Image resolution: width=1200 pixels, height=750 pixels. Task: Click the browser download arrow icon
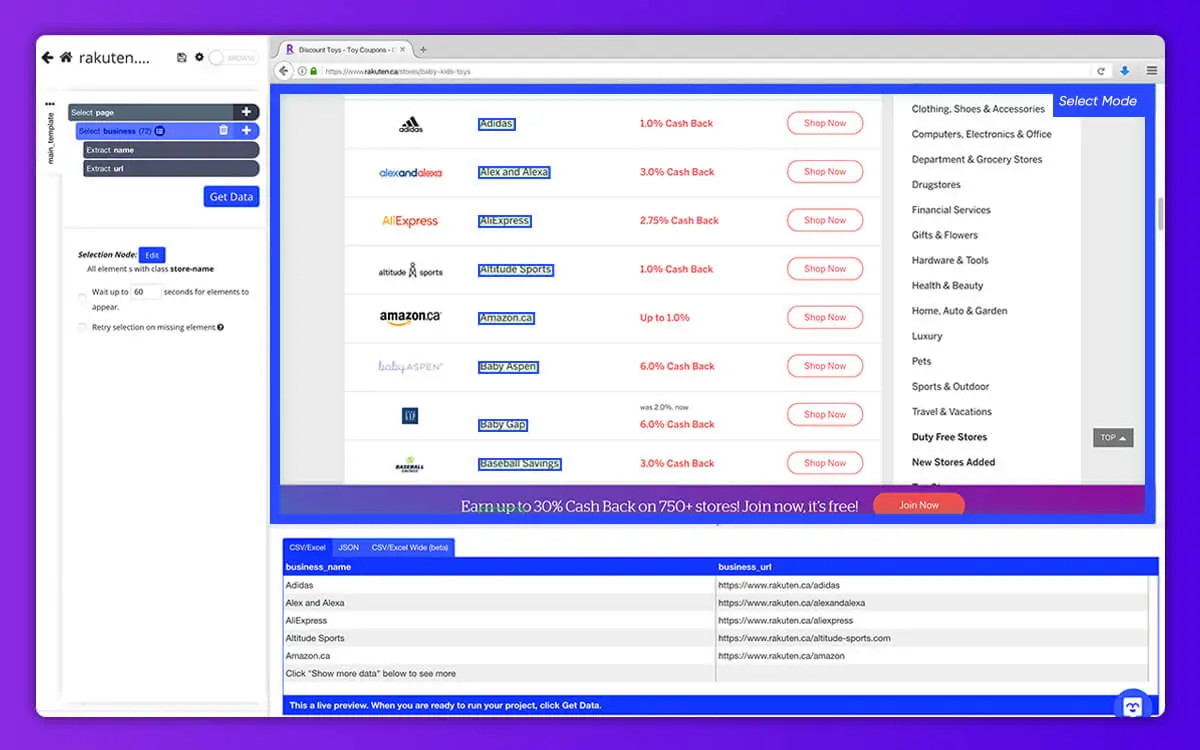point(1125,71)
